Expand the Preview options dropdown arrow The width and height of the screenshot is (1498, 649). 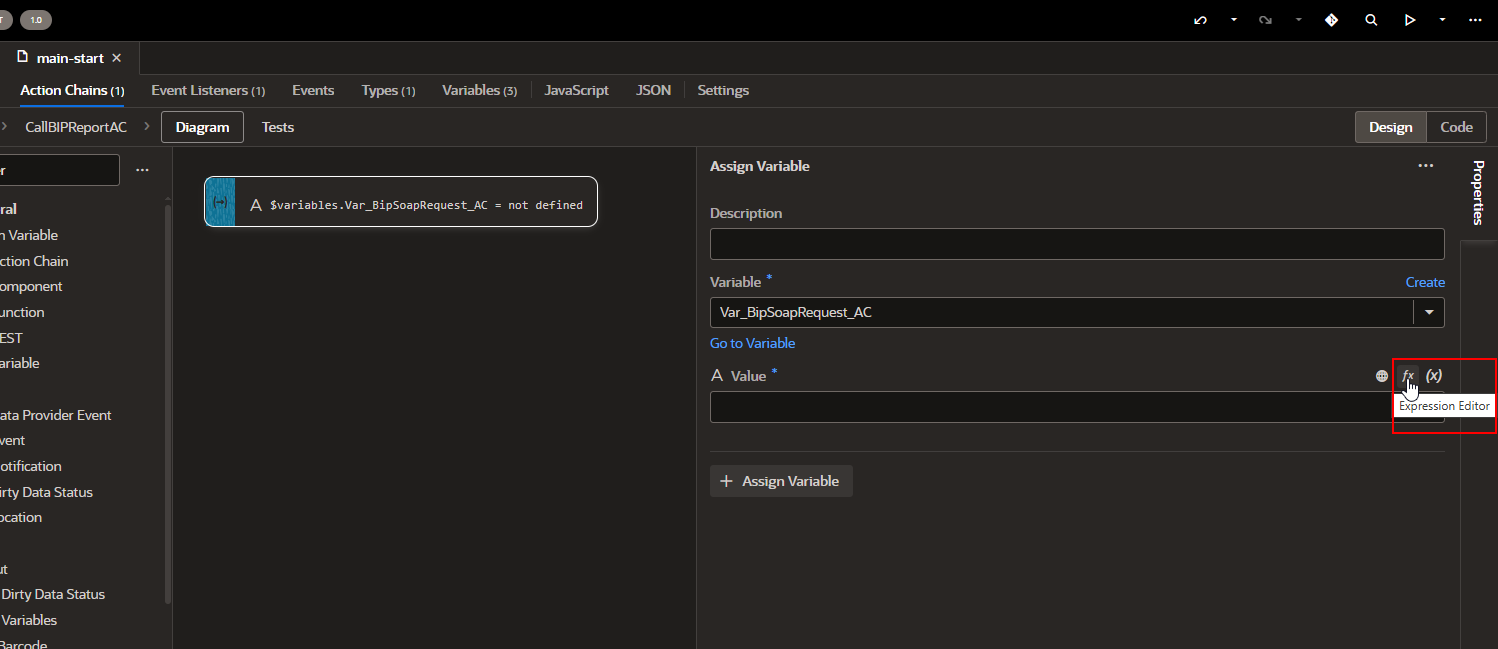1442,20
